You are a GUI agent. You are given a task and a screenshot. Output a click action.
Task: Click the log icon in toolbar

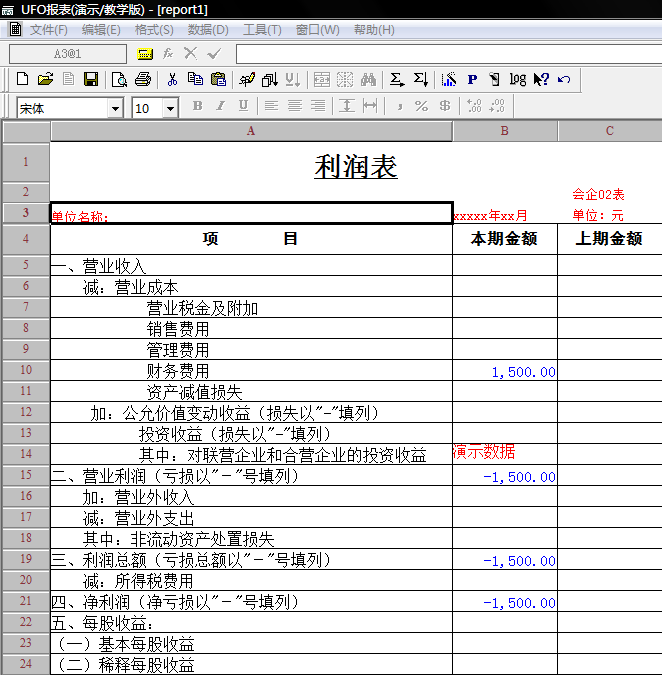coord(518,79)
